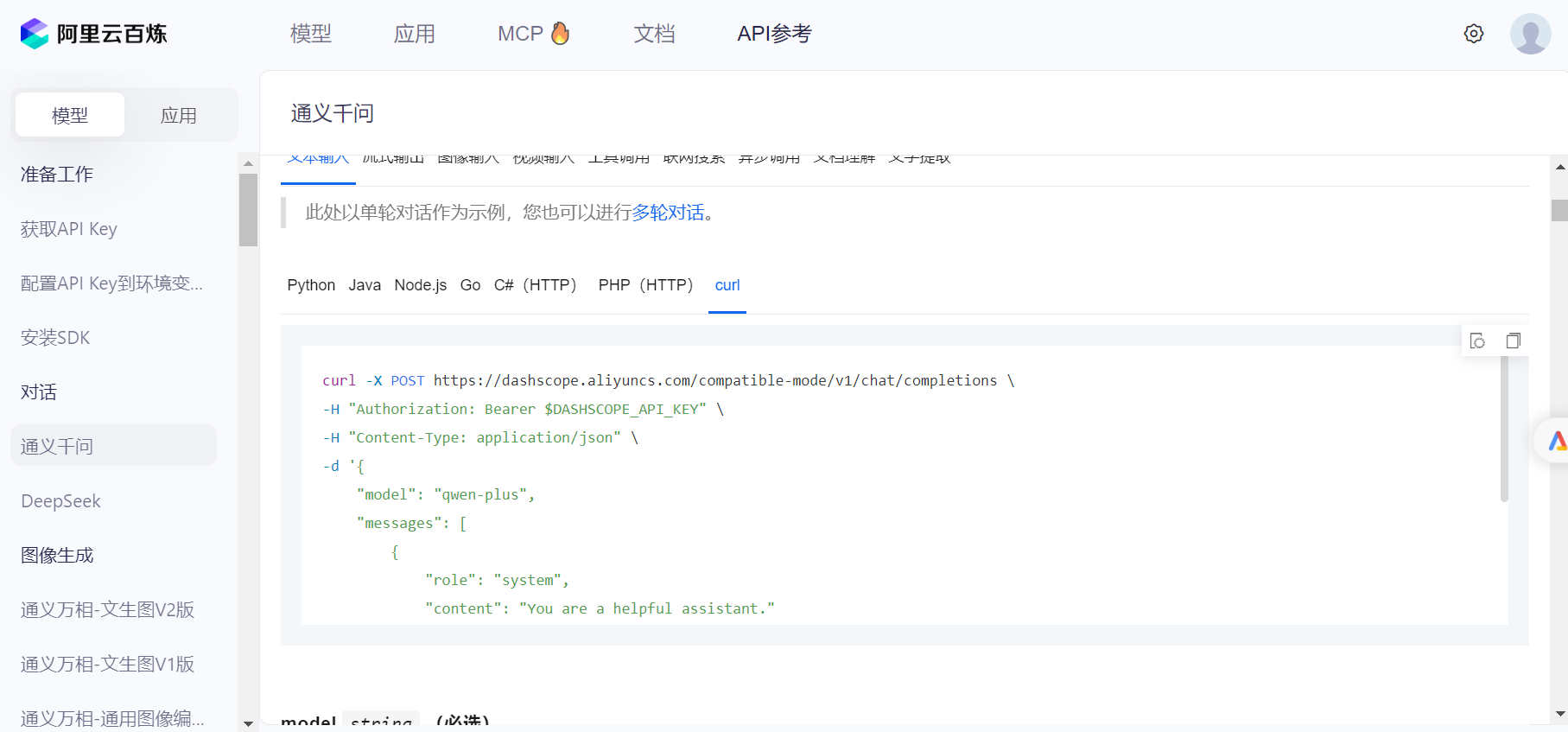The image size is (1568, 732).
Task: Click sidebar scrollbar down arrow
Action: 248,723
